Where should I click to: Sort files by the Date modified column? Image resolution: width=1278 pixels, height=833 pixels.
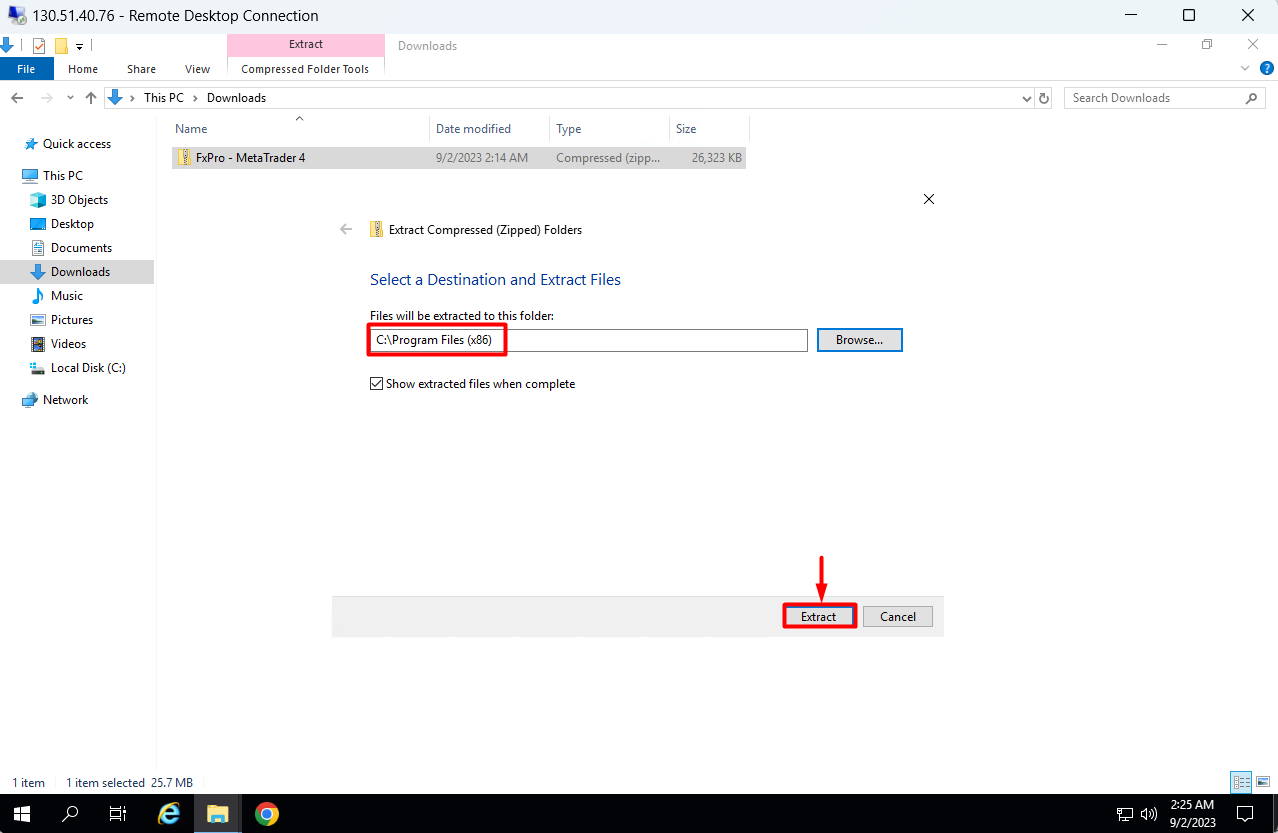[473, 128]
